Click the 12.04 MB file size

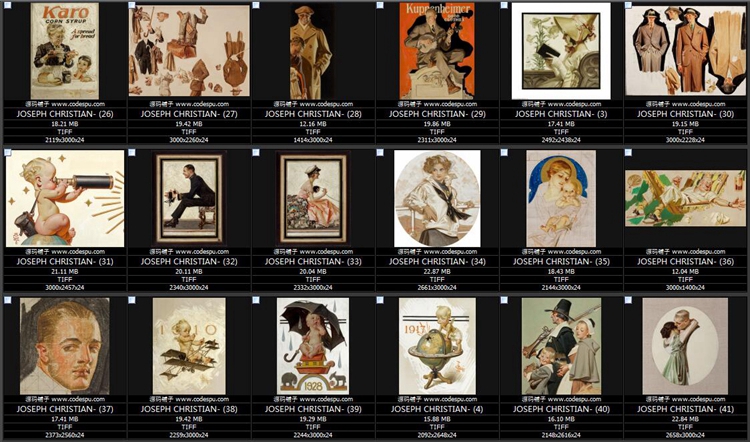pos(685,271)
